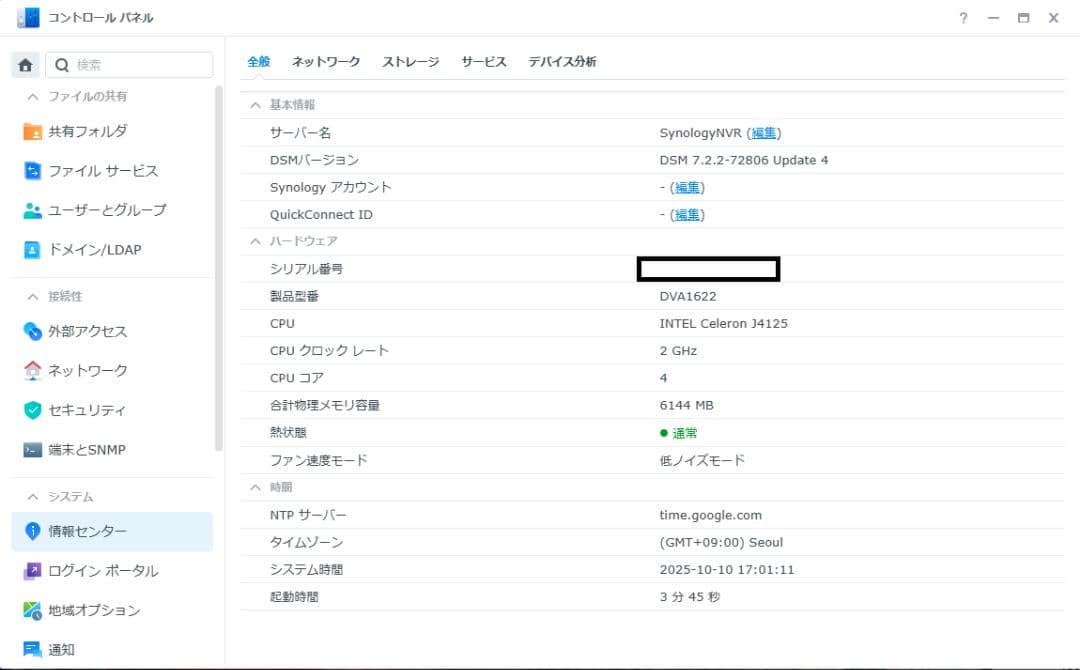Click 編集 next to SynologyNVR server name
The width and height of the screenshot is (1080, 670).
point(765,132)
